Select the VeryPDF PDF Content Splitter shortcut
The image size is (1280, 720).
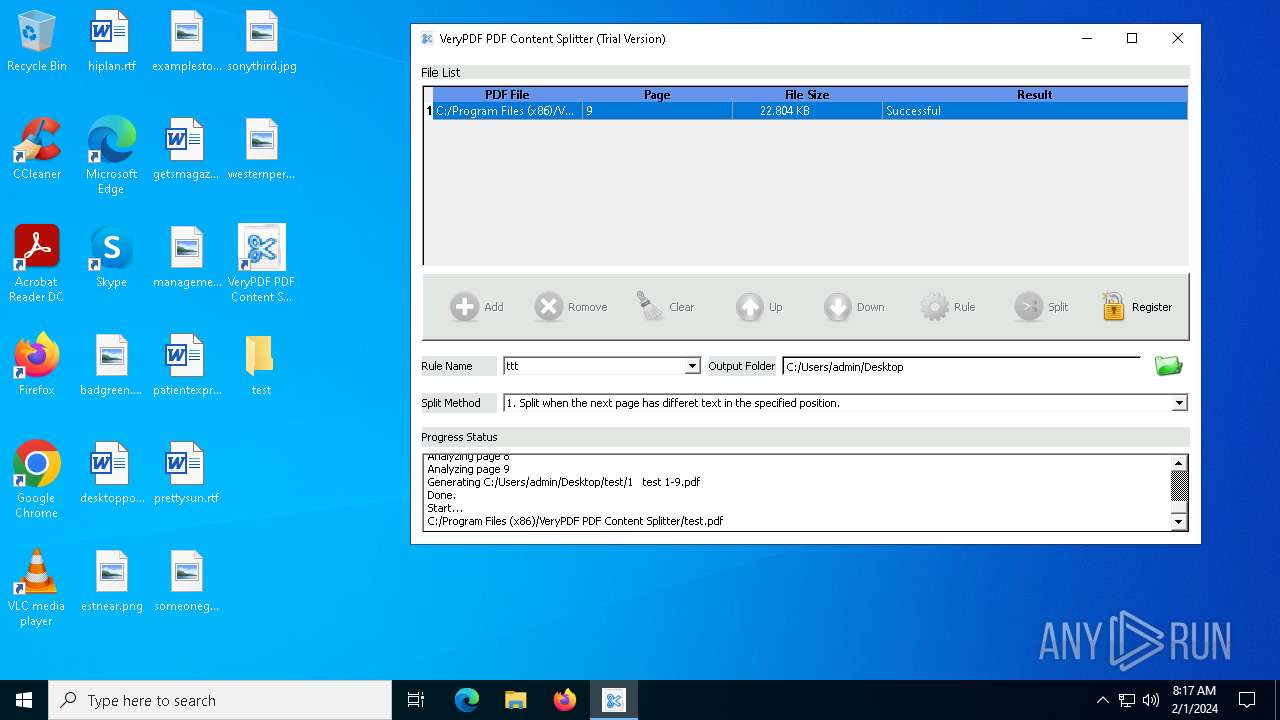[261, 265]
